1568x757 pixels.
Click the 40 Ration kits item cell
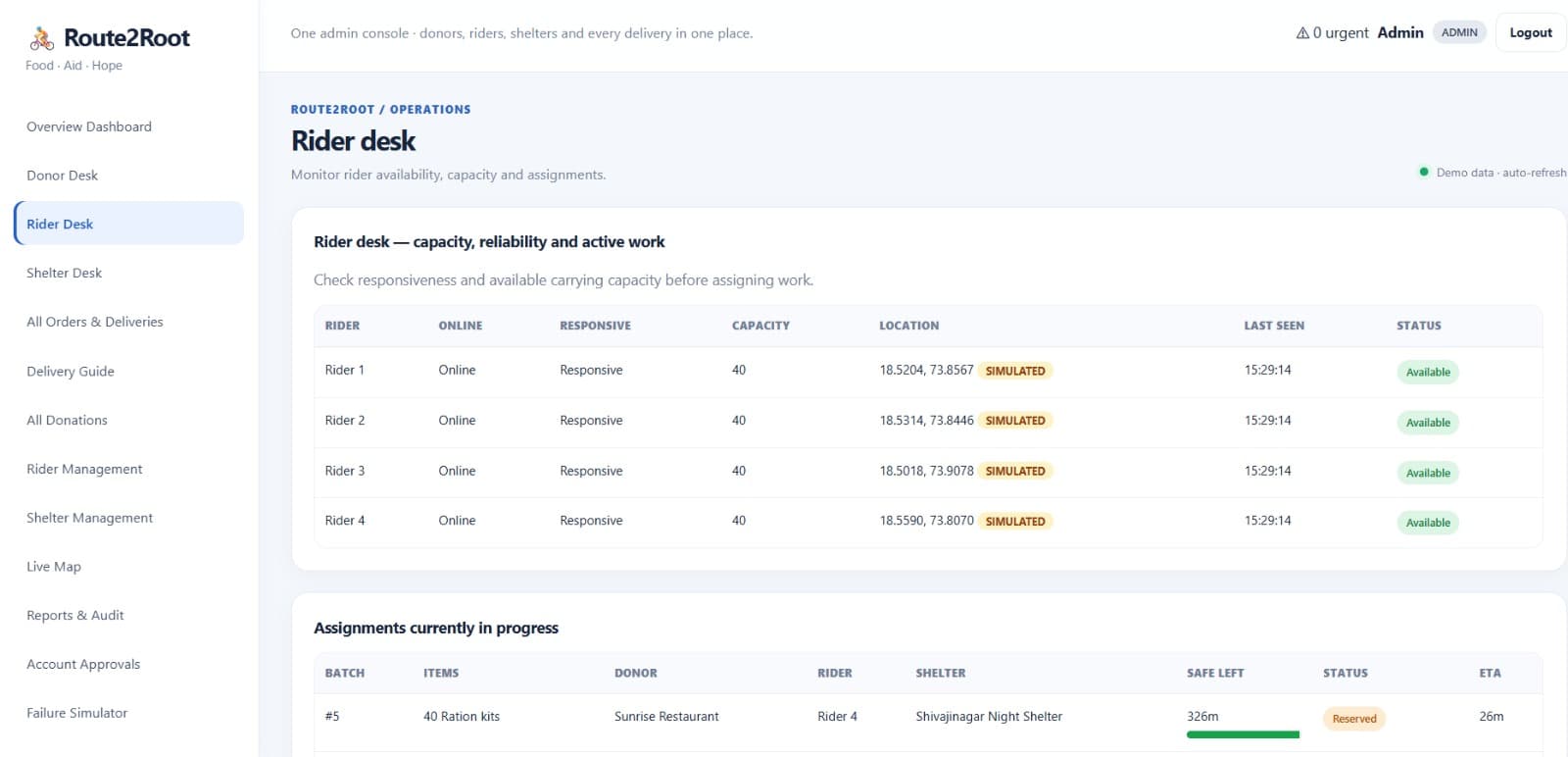[462, 717]
